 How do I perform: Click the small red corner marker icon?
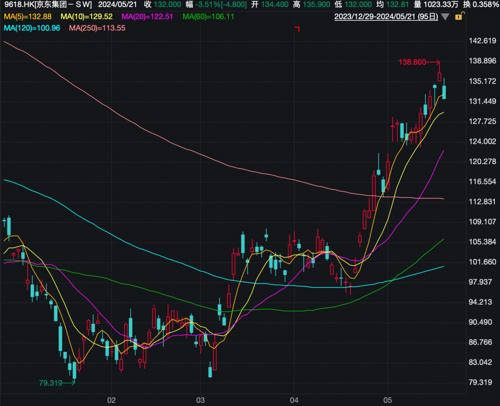298,29
